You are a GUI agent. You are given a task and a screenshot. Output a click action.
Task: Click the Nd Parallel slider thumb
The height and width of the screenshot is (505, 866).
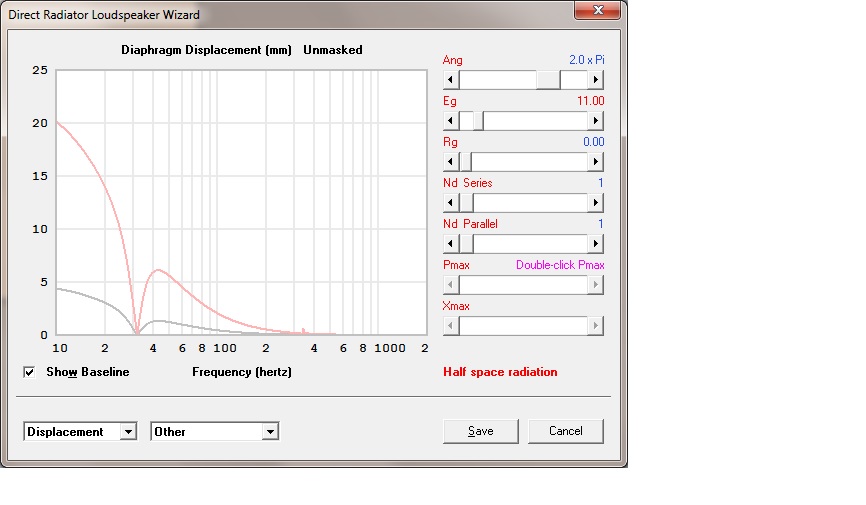[x=466, y=244]
